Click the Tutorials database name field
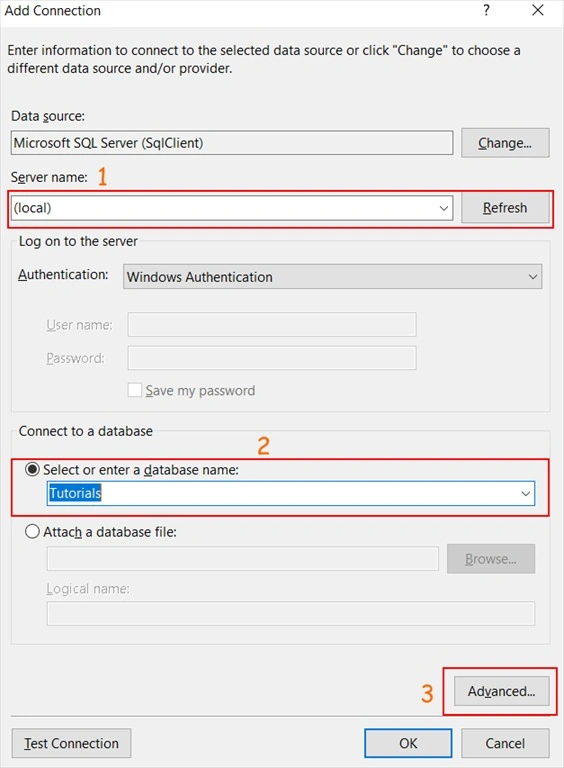Image resolution: width=564 pixels, height=768 pixels. (x=291, y=493)
